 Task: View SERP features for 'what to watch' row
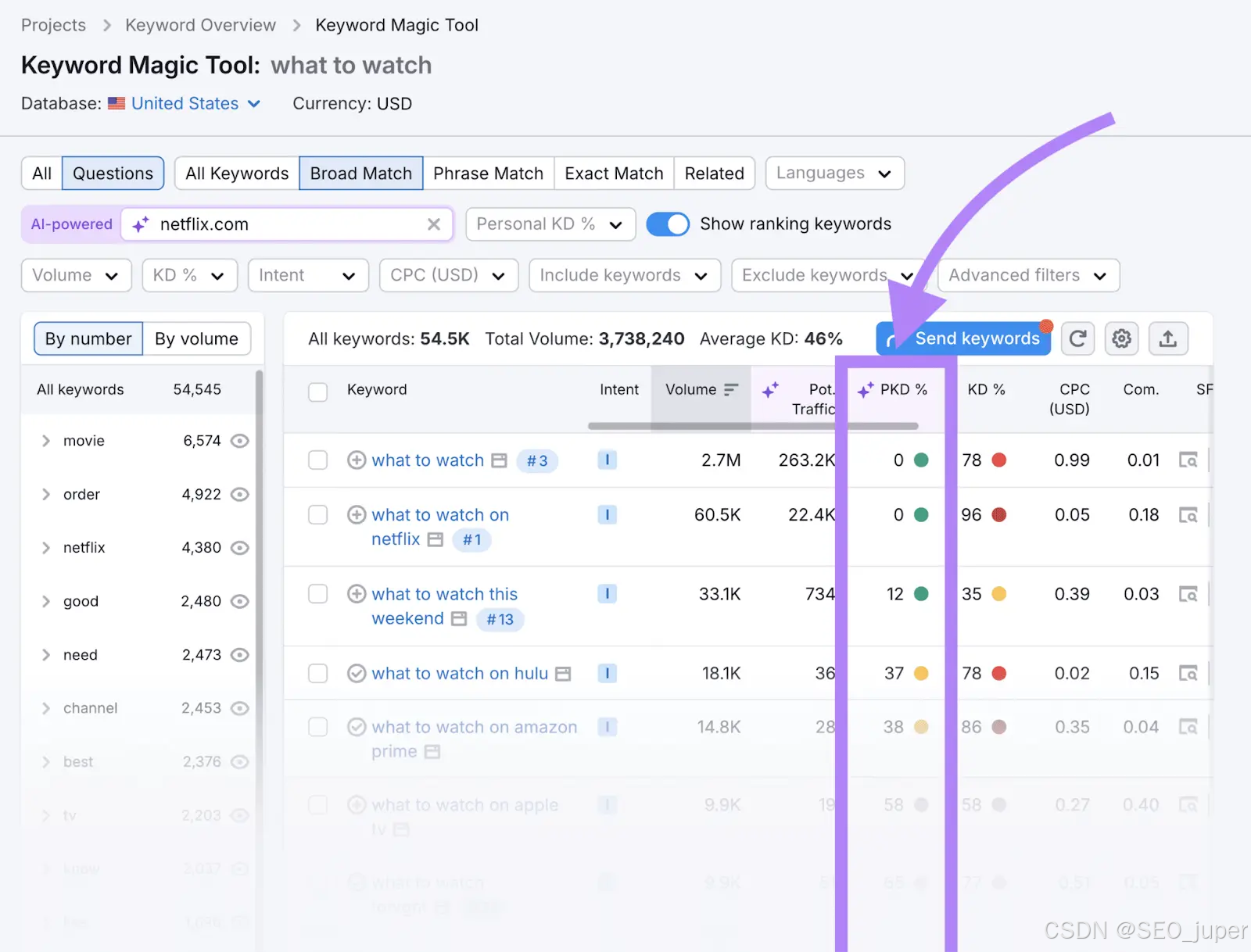[1188, 460]
